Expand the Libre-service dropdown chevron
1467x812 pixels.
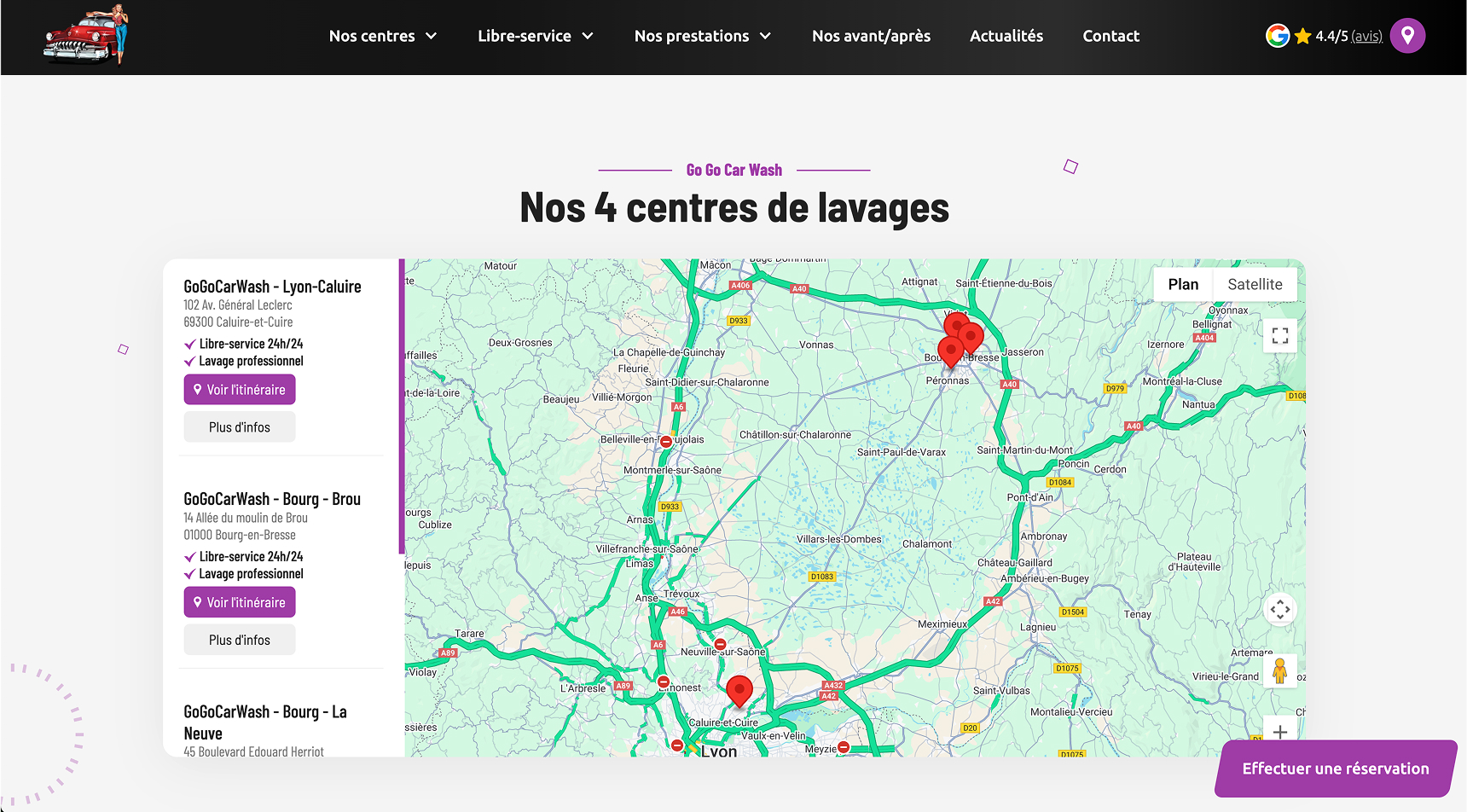[588, 36]
